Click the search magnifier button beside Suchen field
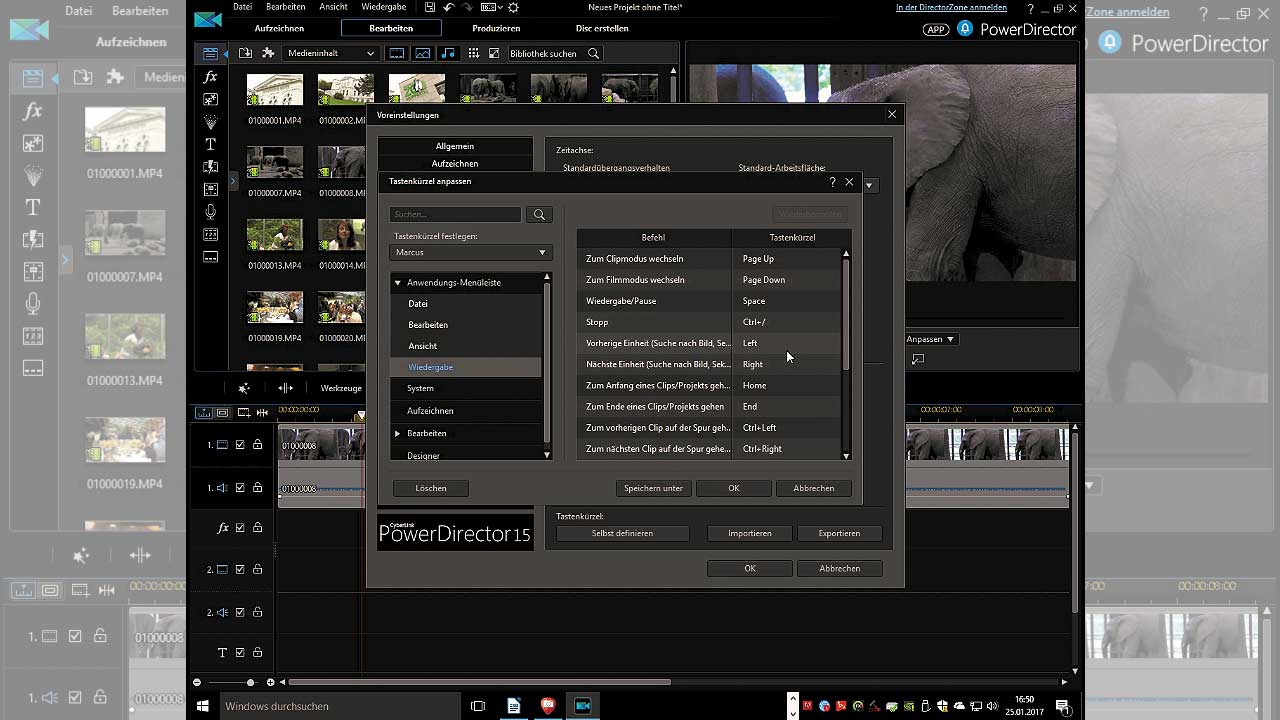 click(539, 214)
